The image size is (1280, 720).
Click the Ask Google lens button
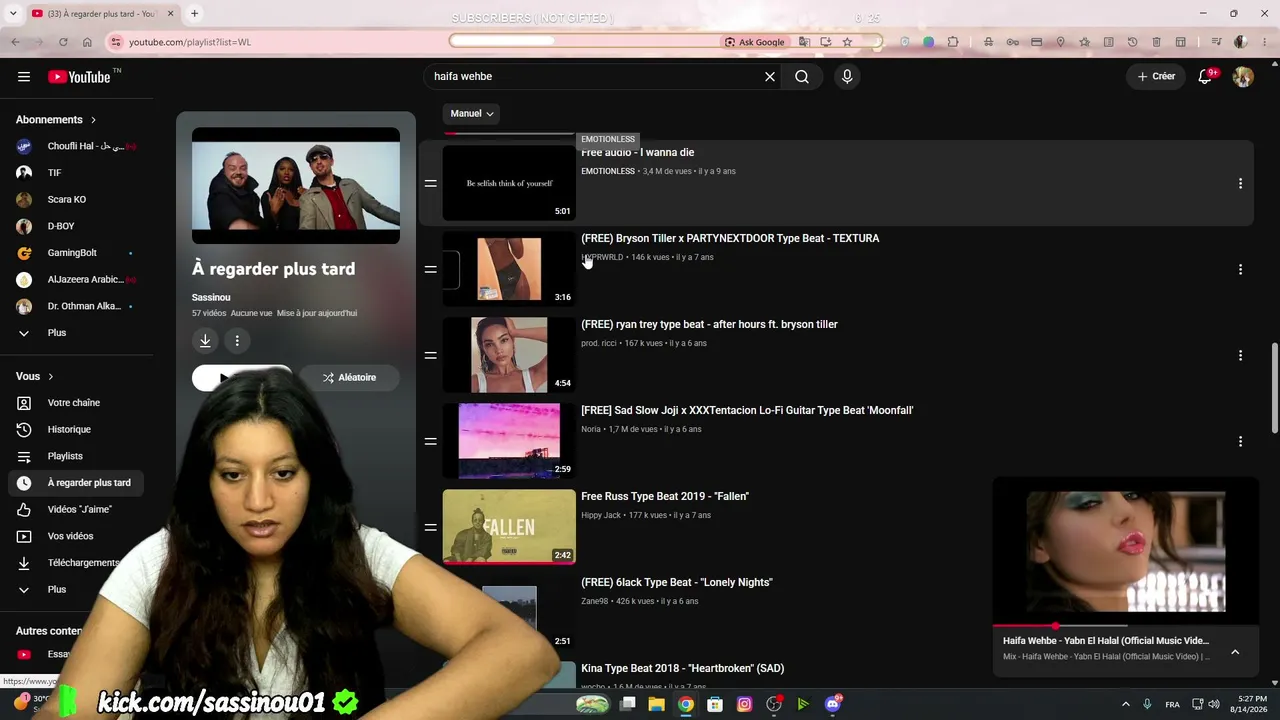point(755,42)
